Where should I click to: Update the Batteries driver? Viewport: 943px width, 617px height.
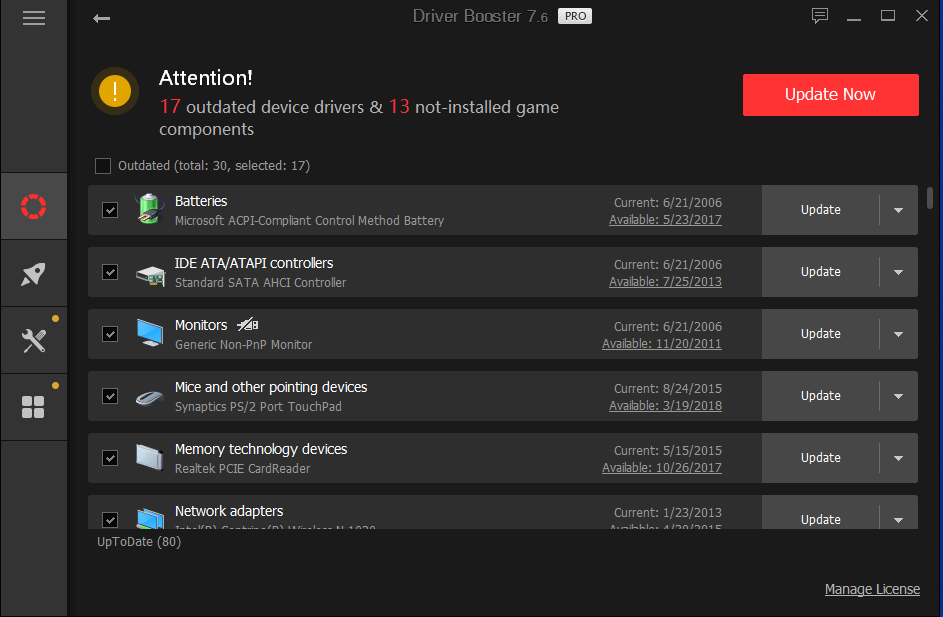pyautogui.click(x=820, y=210)
